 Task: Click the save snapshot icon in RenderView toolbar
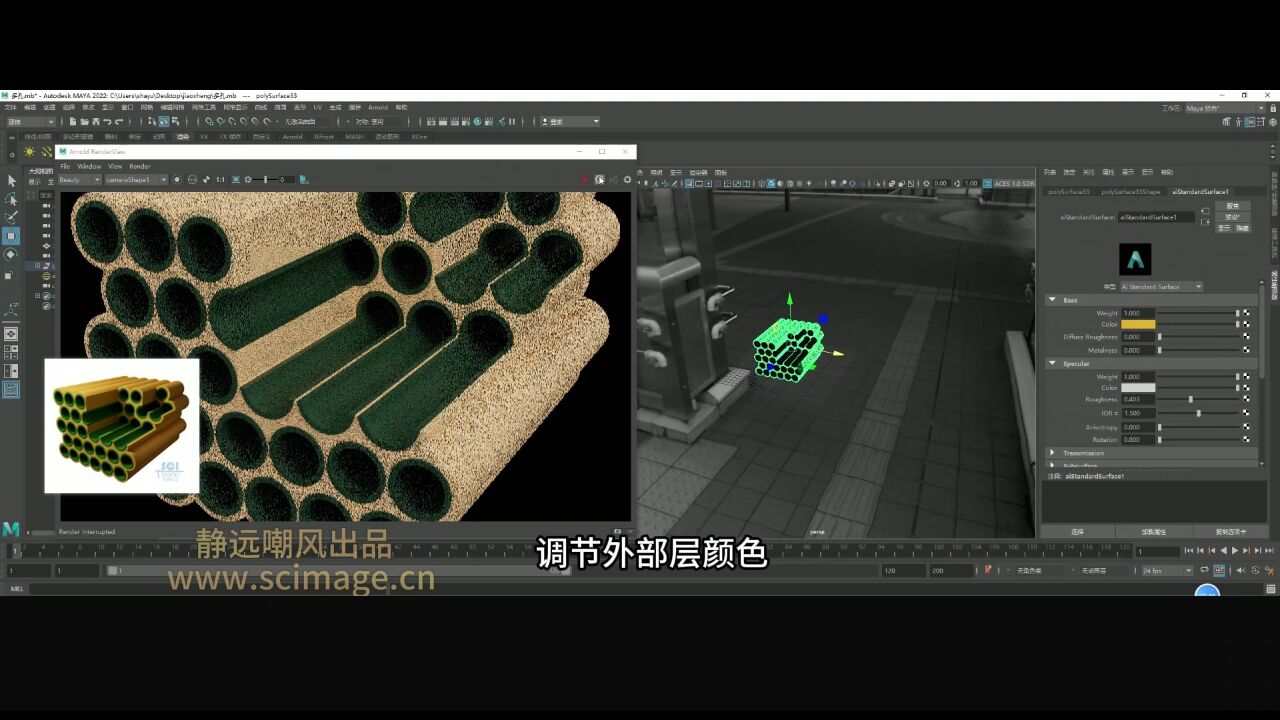pos(304,180)
